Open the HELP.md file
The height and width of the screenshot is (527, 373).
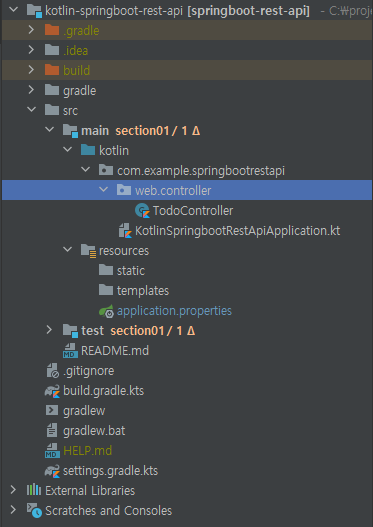[x=87, y=450]
